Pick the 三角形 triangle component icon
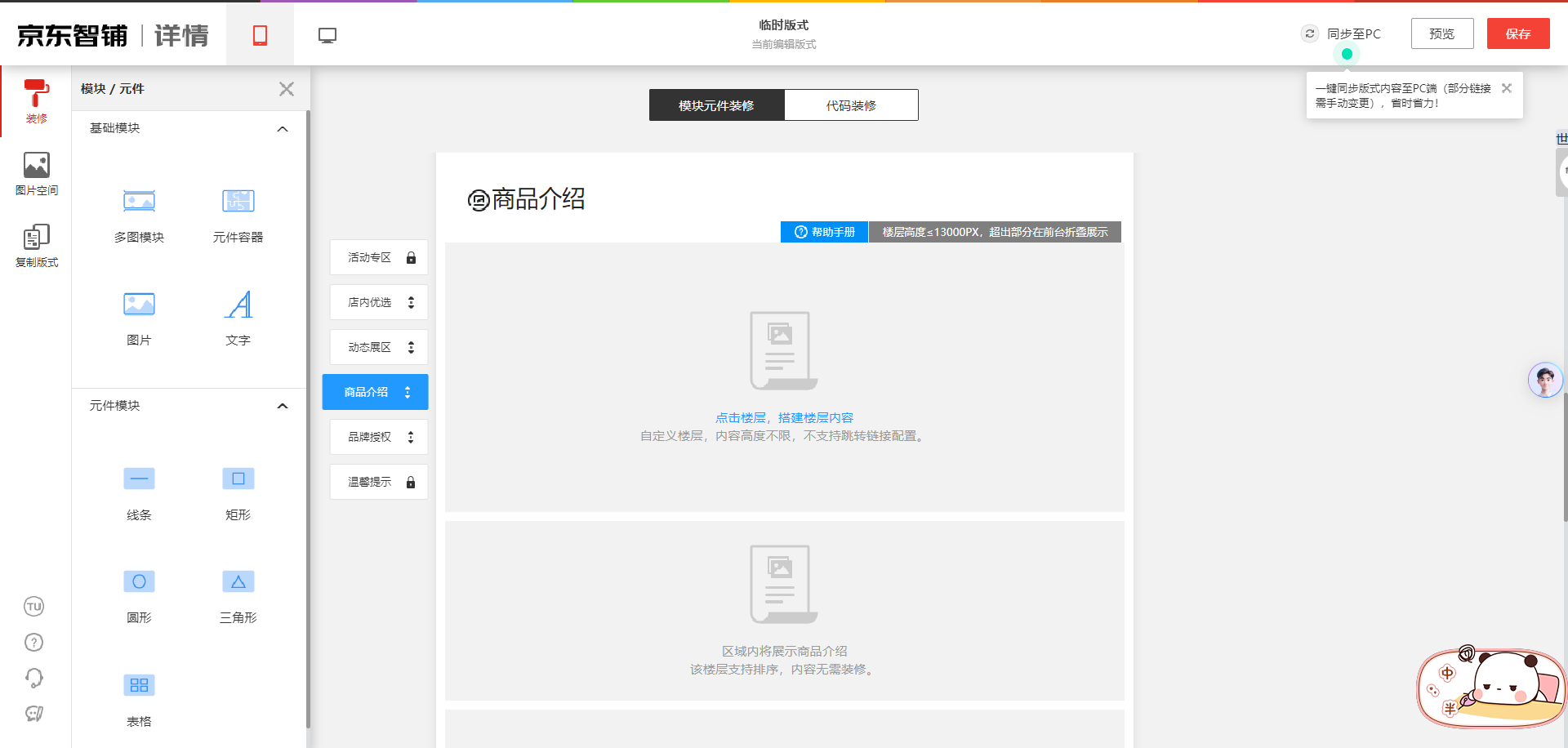The width and height of the screenshot is (1568, 748). [x=238, y=581]
